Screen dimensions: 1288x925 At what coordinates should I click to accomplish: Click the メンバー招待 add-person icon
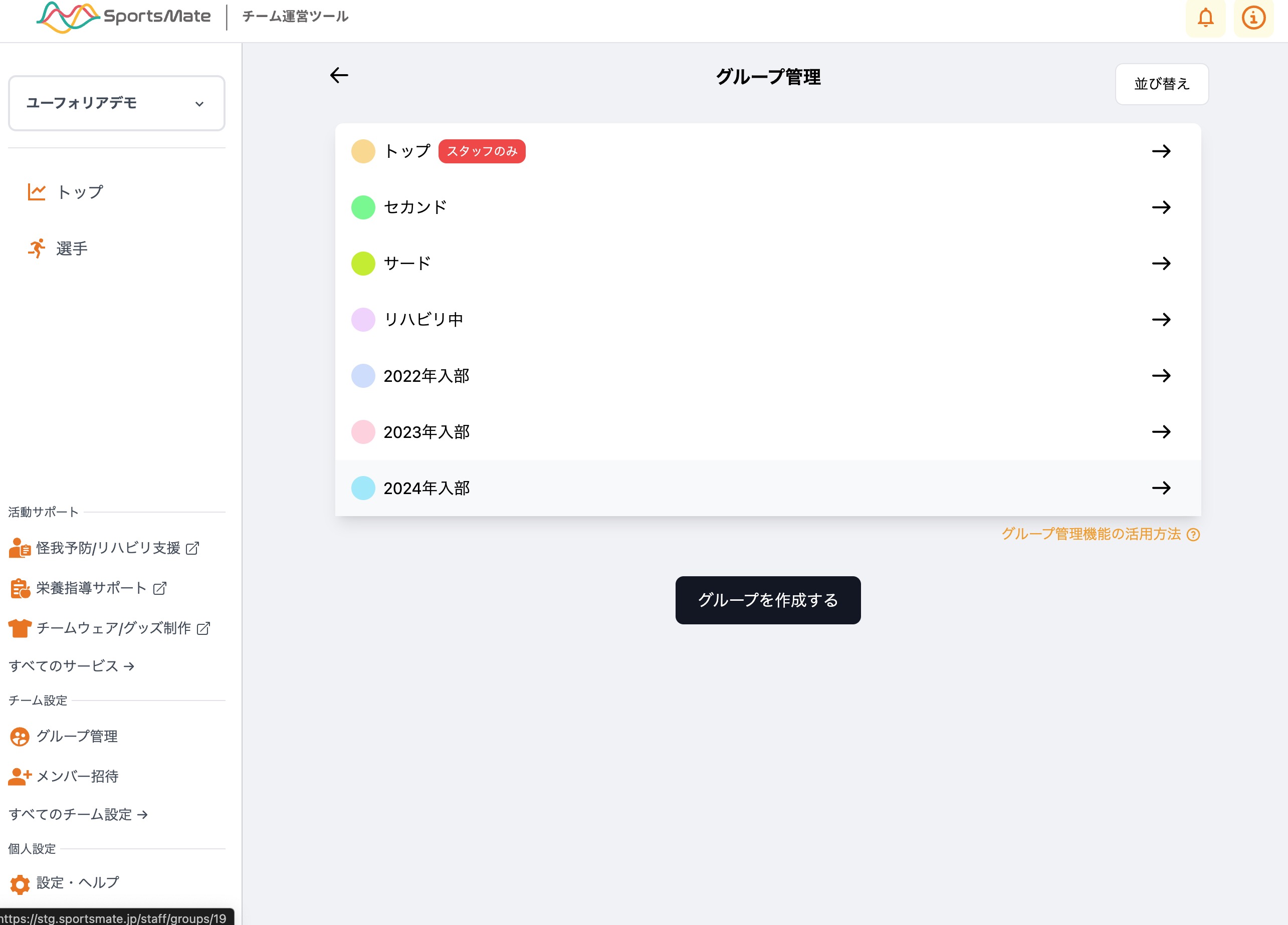pos(20,776)
